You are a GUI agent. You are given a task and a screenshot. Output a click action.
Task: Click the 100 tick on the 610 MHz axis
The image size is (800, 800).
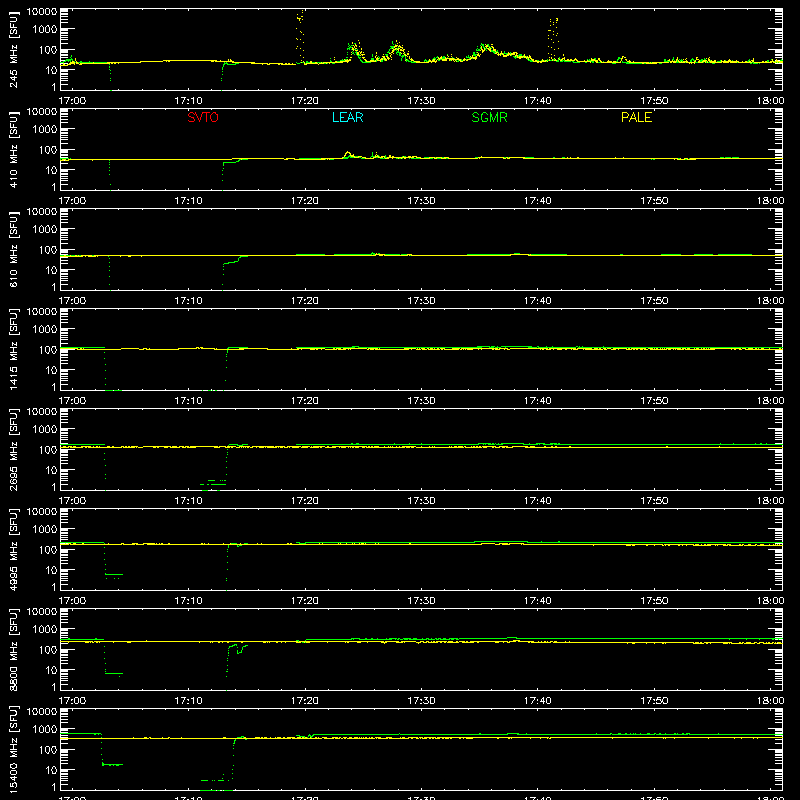click(48, 250)
